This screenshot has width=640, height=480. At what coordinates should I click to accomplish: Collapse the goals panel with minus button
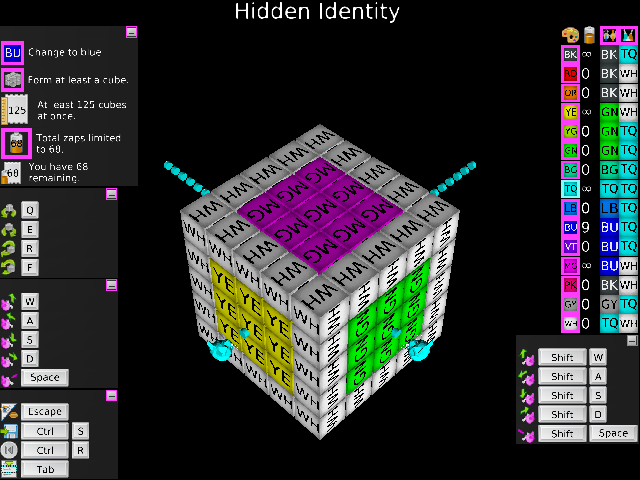pos(131,32)
